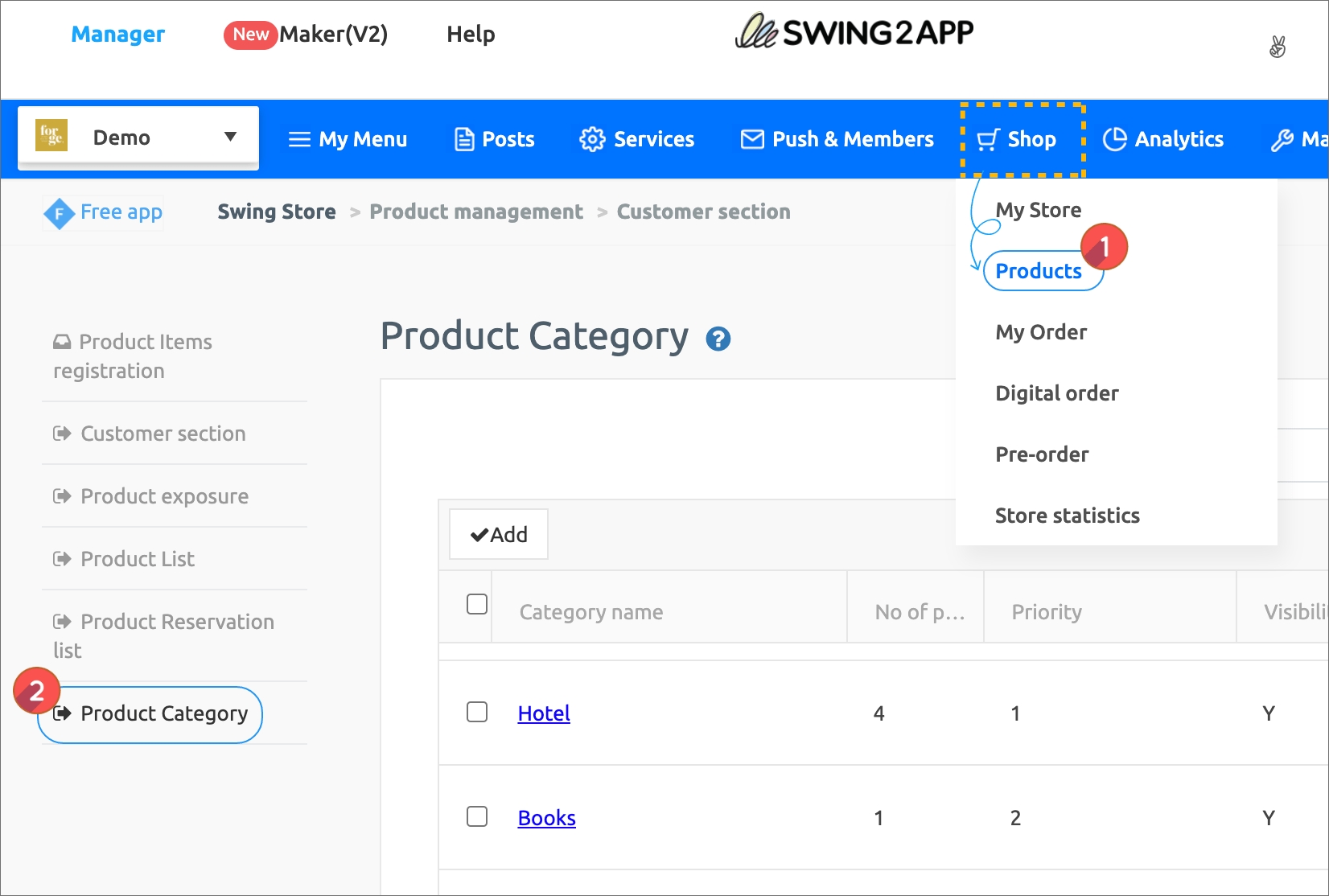Image resolution: width=1329 pixels, height=896 pixels.
Task: Select My Store in Shop dropdown
Action: 1039,210
